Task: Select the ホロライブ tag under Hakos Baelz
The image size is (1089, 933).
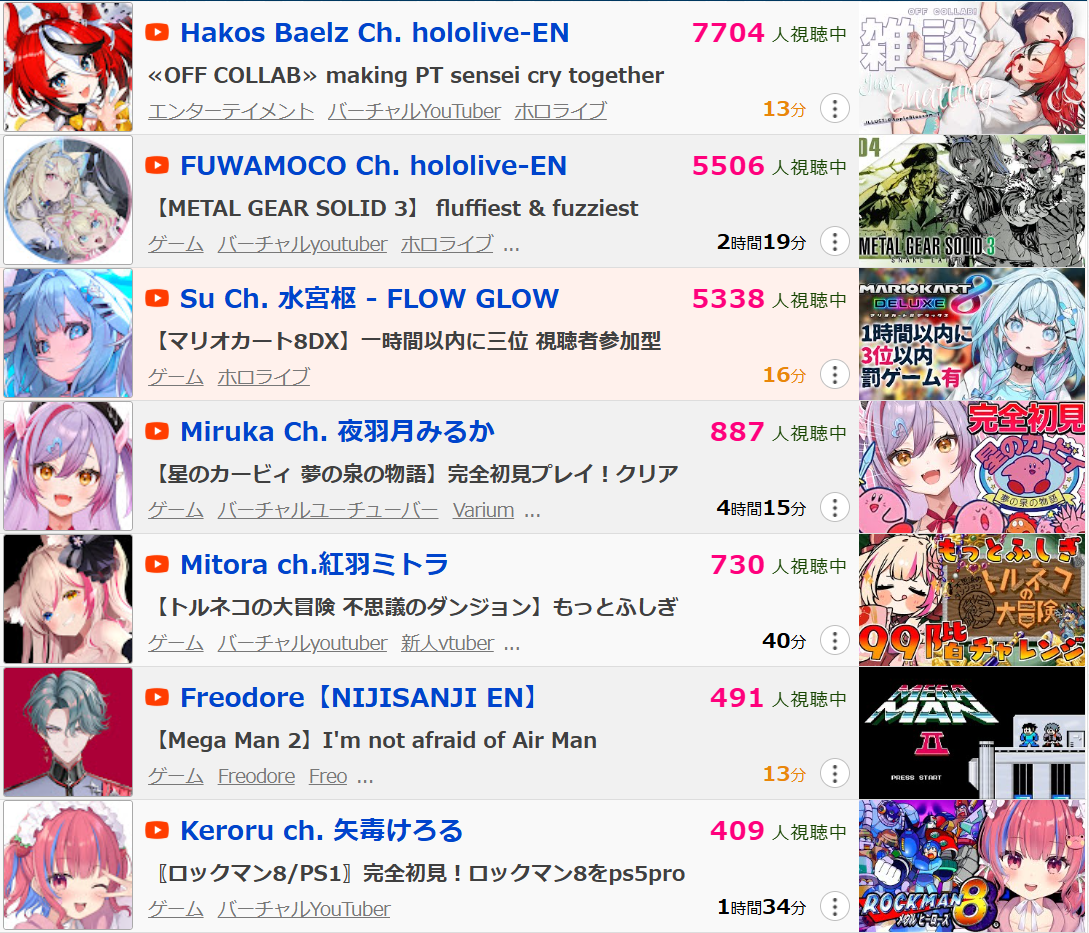Action: tap(560, 110)
